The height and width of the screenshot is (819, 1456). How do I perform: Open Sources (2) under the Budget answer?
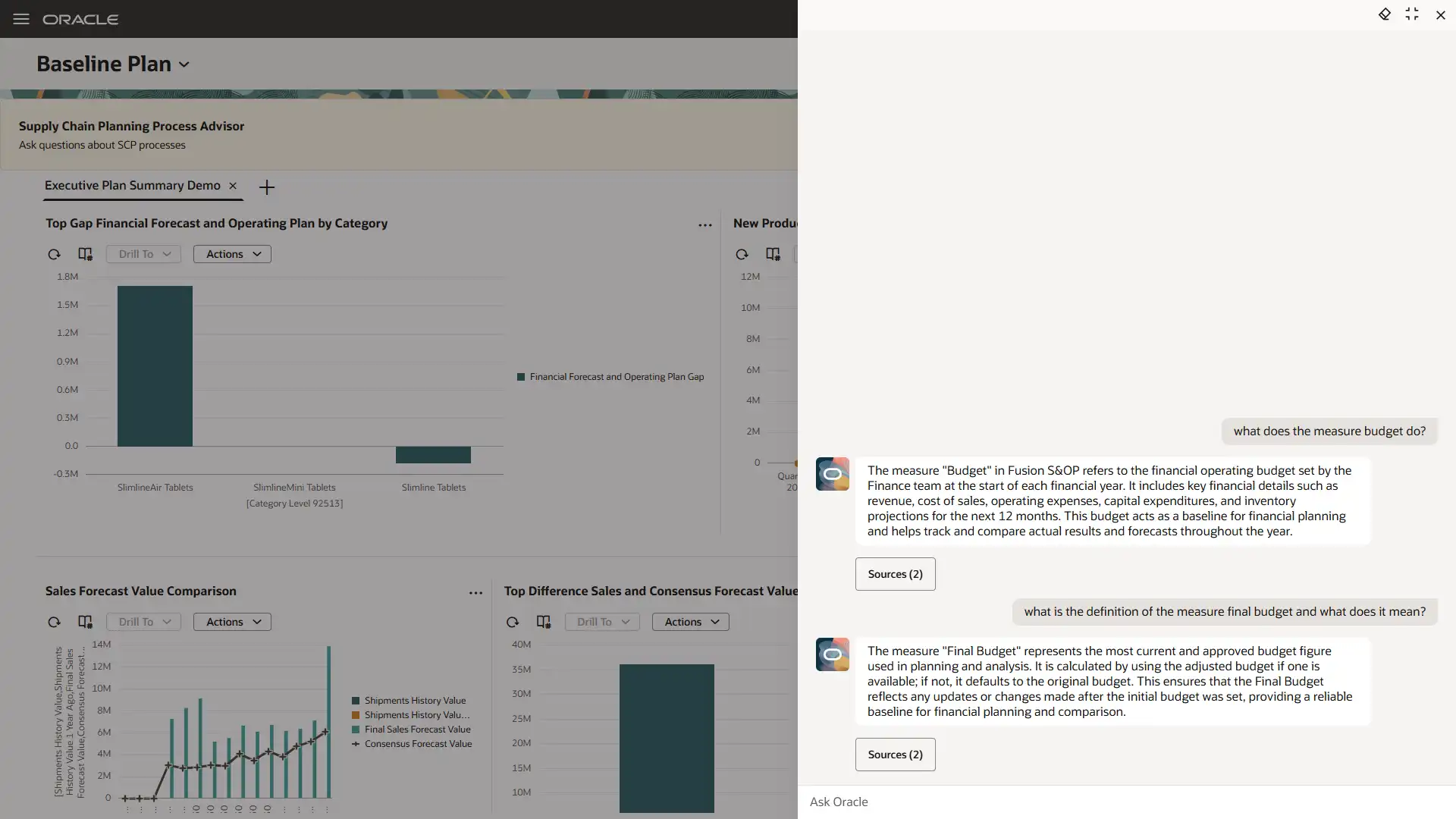[895, 574]
